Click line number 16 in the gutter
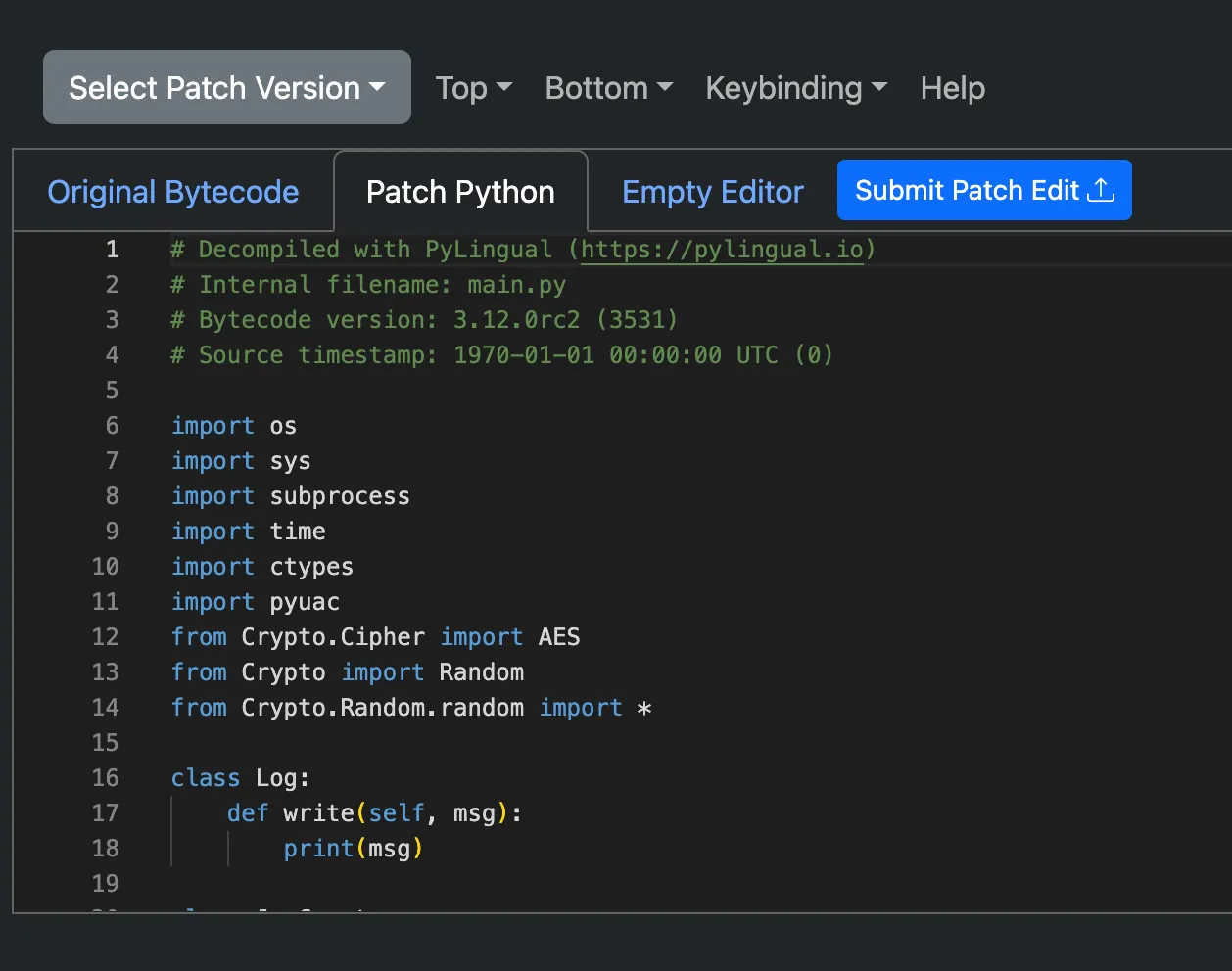Image resolution: width=1232 pixels, height=971 pixels. [x=106, y=778]
